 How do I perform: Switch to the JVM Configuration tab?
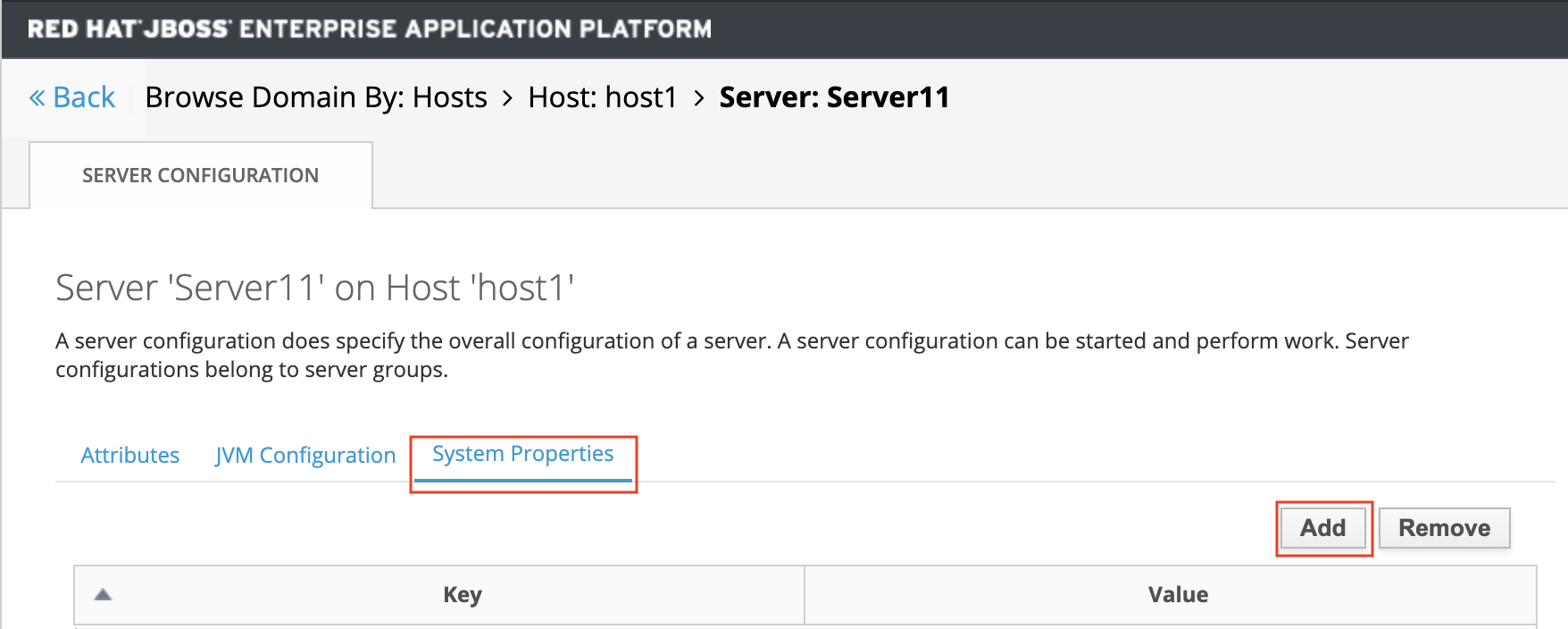305,456
